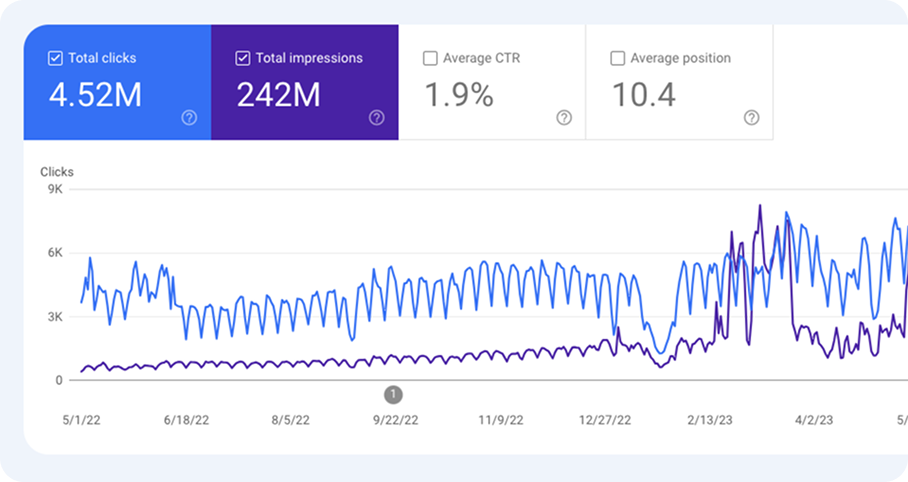Click the annotation marker numbered 1

pyautogui.click(x=394, y=394)
